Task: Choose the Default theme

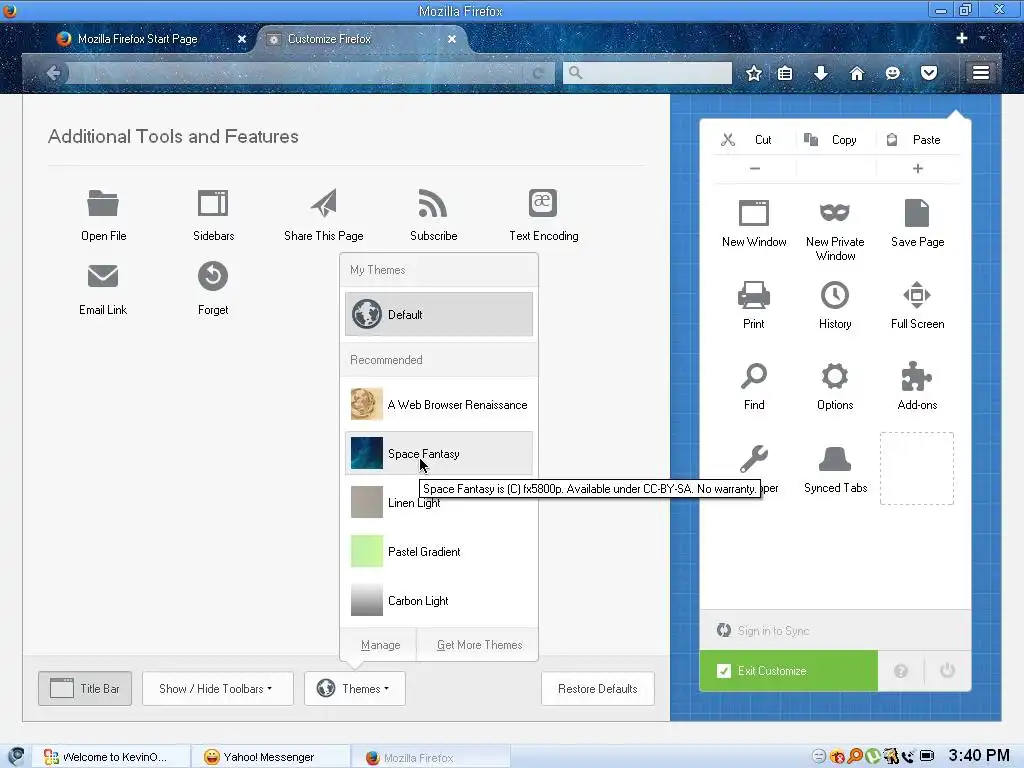Action: [439, 314]
